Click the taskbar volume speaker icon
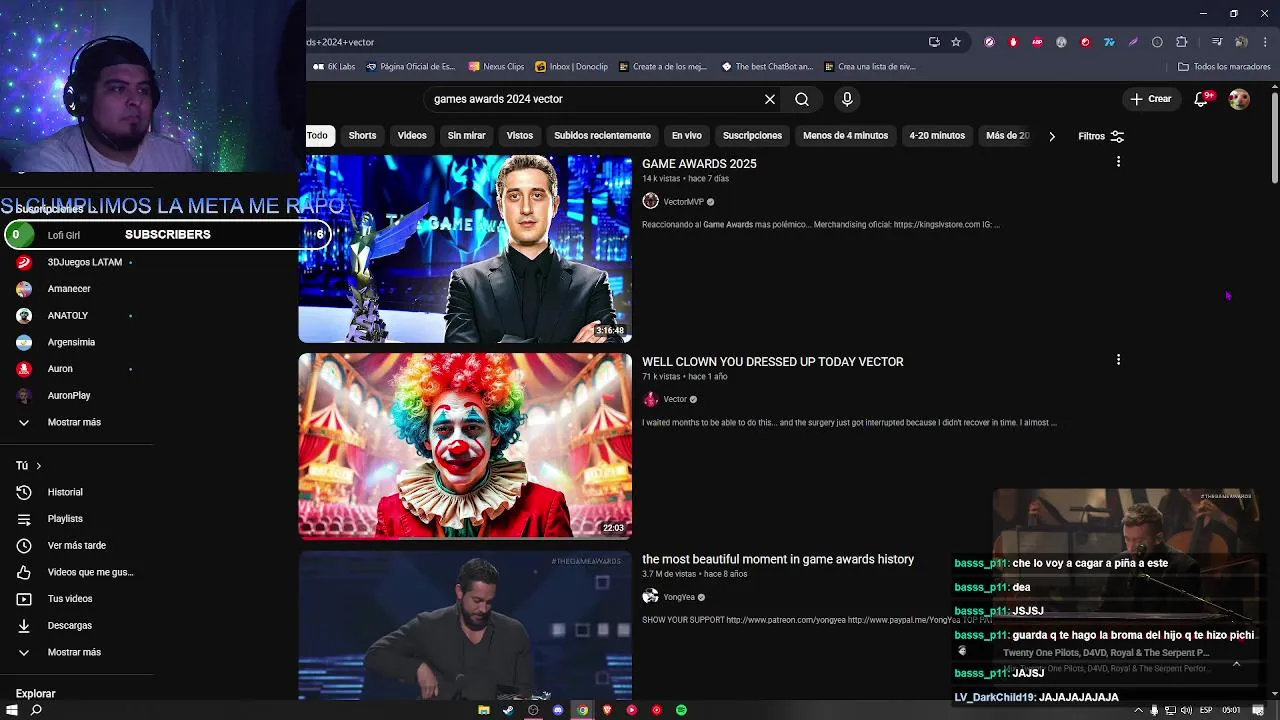The height and width of the screenshot is (720, 1280). (1186, 710)
